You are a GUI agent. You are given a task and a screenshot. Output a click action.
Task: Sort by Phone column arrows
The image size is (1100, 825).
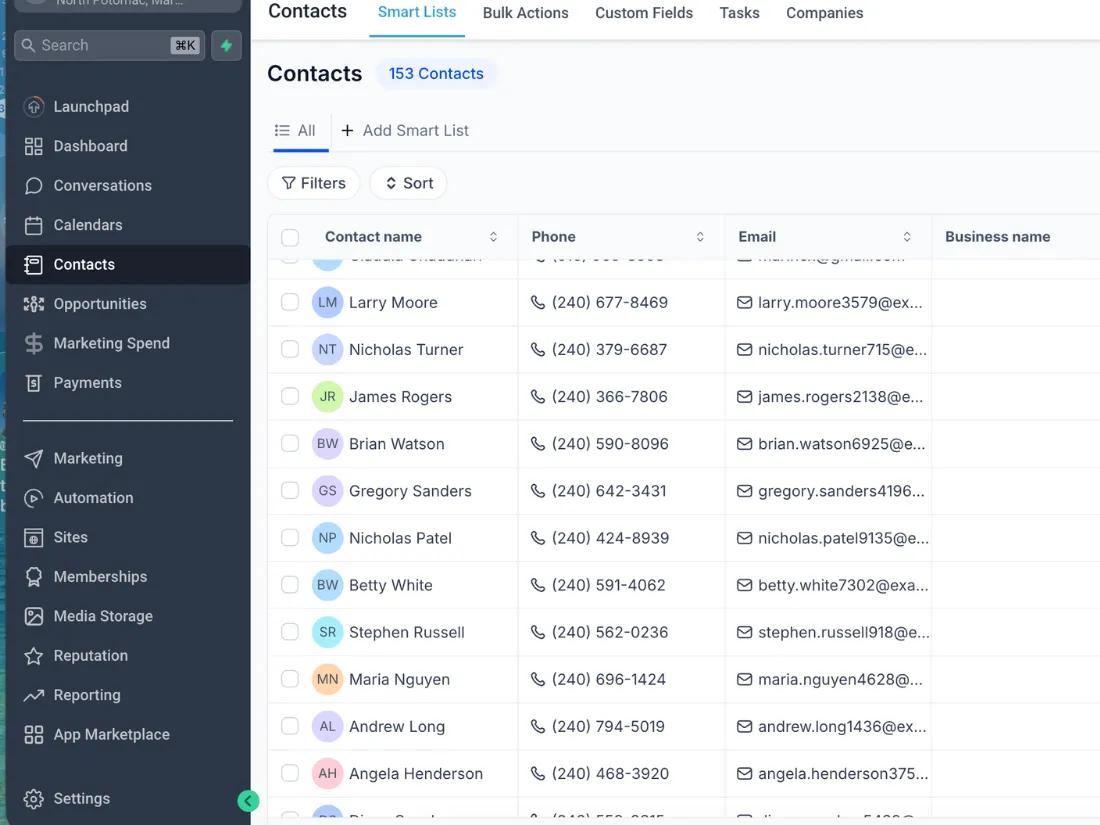[x=699, y=237]
